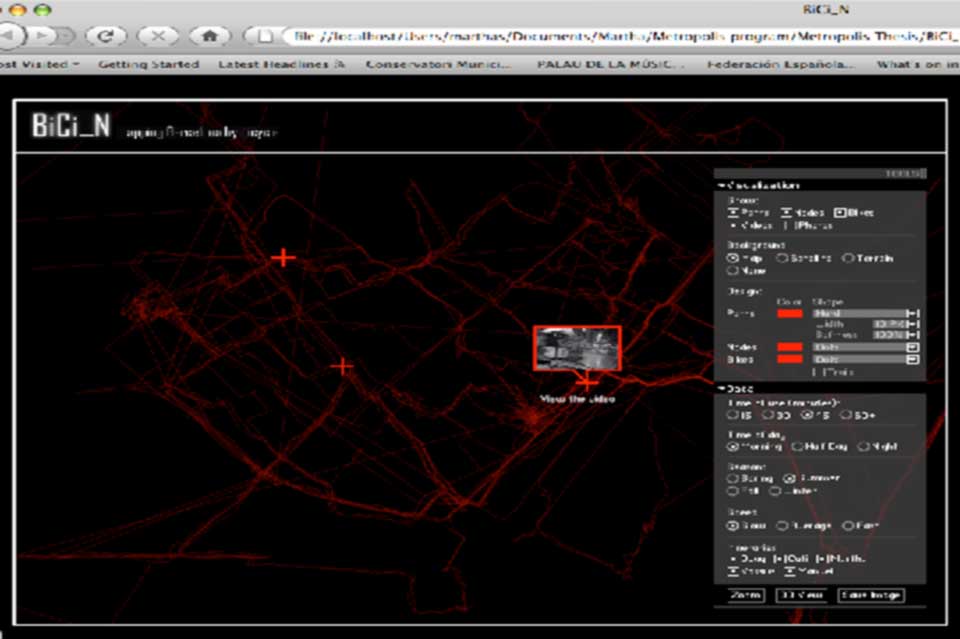Select the Summer season option
960x639 pixels.
pos(790,478)
